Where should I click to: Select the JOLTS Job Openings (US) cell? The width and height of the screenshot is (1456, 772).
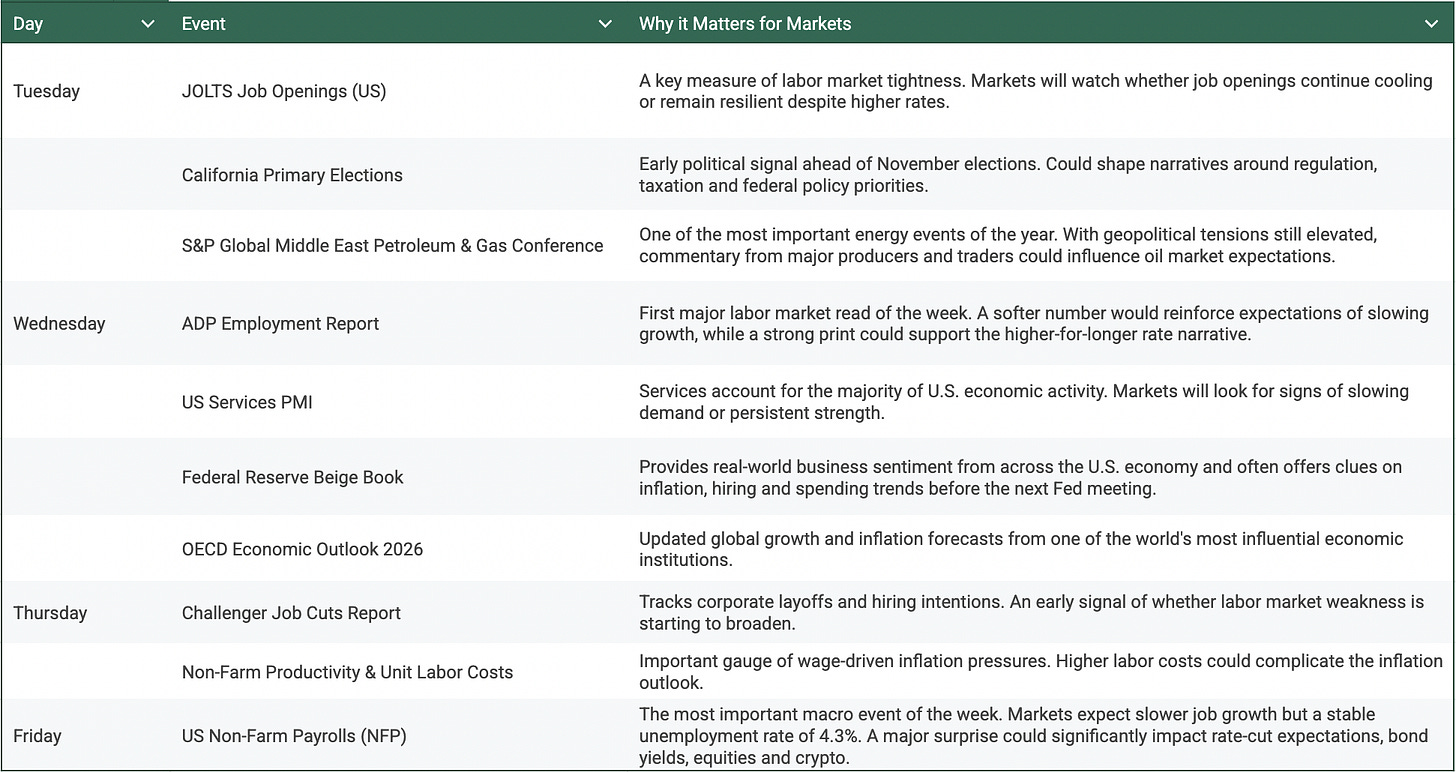tap(284, 91)
